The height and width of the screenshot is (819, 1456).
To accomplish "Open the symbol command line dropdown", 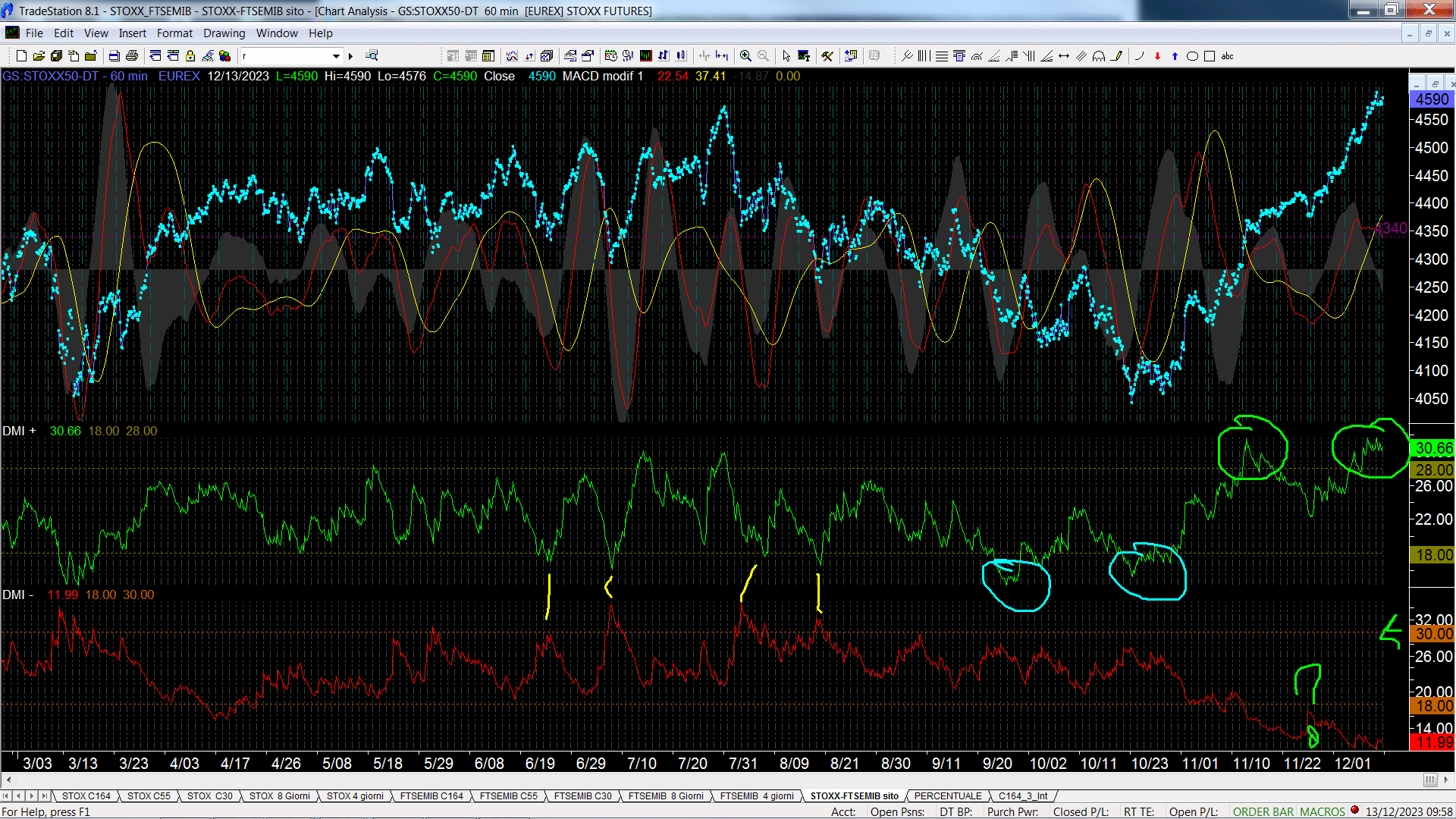I will pyautogui.click(x=336, y=56).
